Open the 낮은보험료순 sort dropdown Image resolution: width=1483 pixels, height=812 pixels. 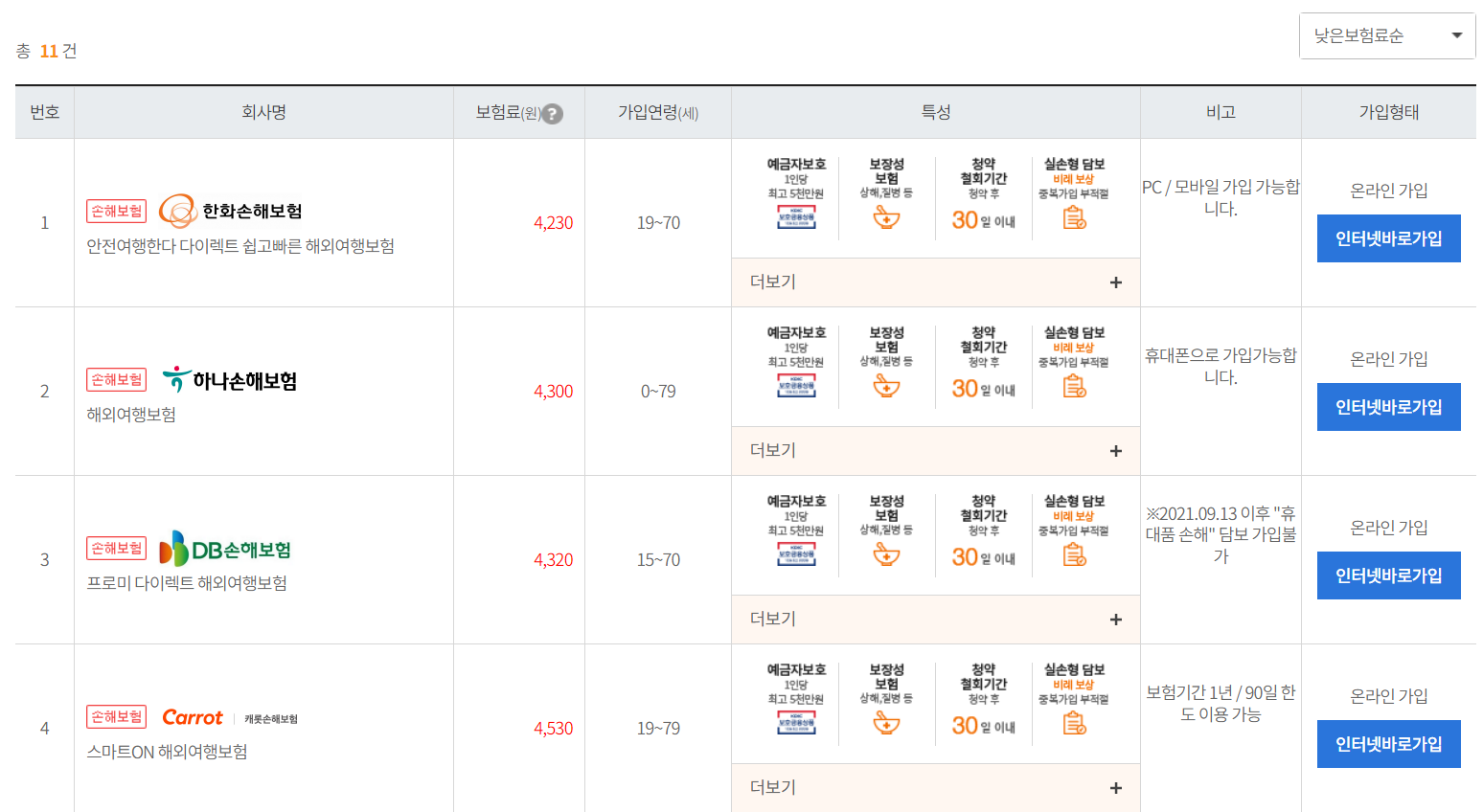tap(1387, 36)
